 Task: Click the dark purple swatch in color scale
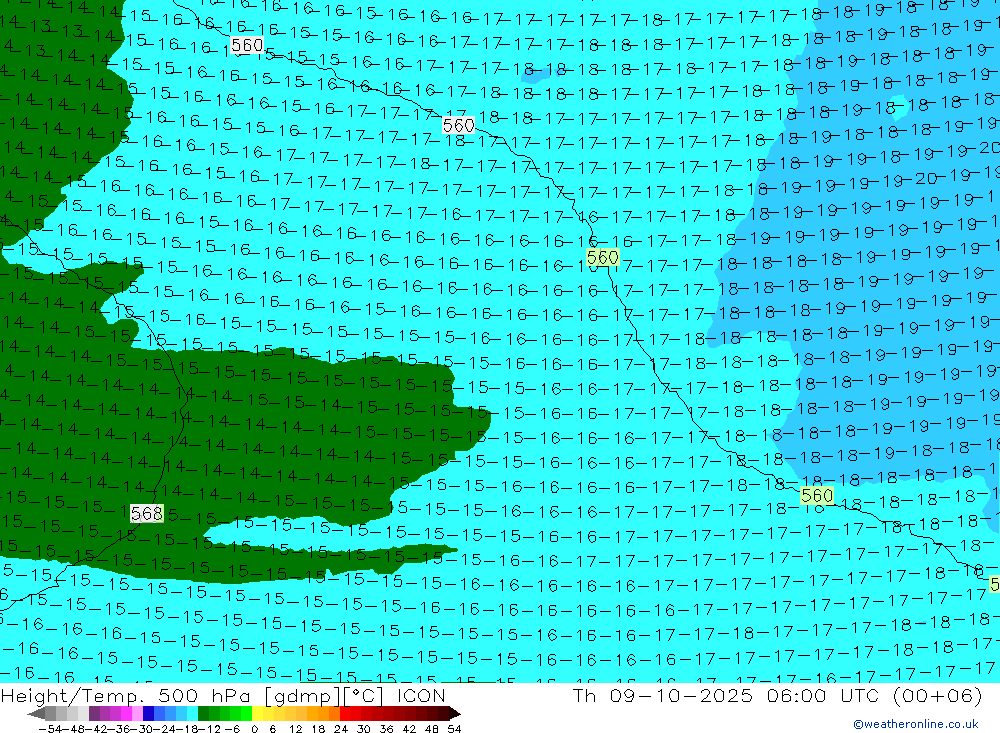pyautogui.click(x=94, y=713)
